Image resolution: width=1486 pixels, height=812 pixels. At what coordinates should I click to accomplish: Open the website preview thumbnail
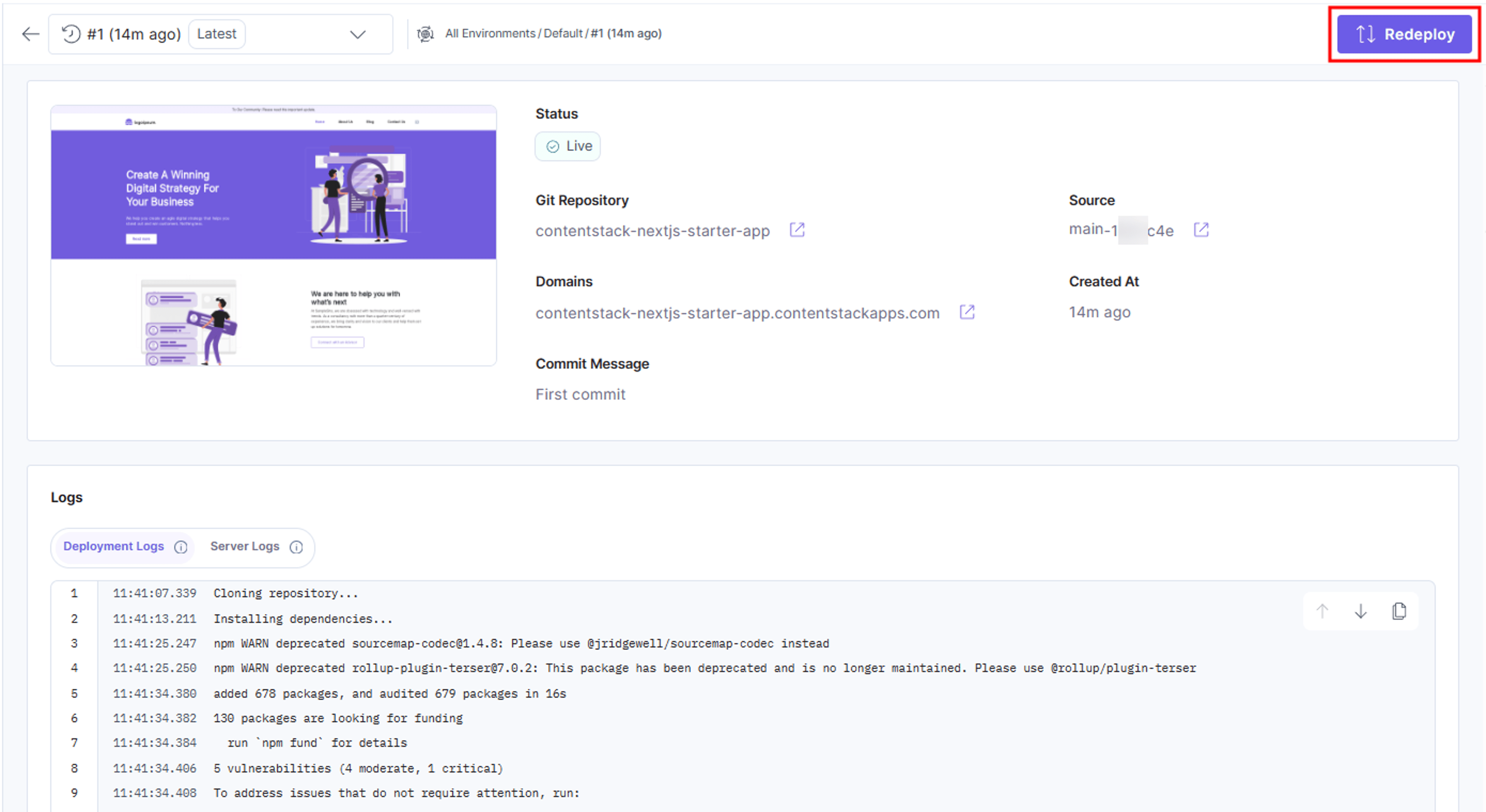[274, 235]
